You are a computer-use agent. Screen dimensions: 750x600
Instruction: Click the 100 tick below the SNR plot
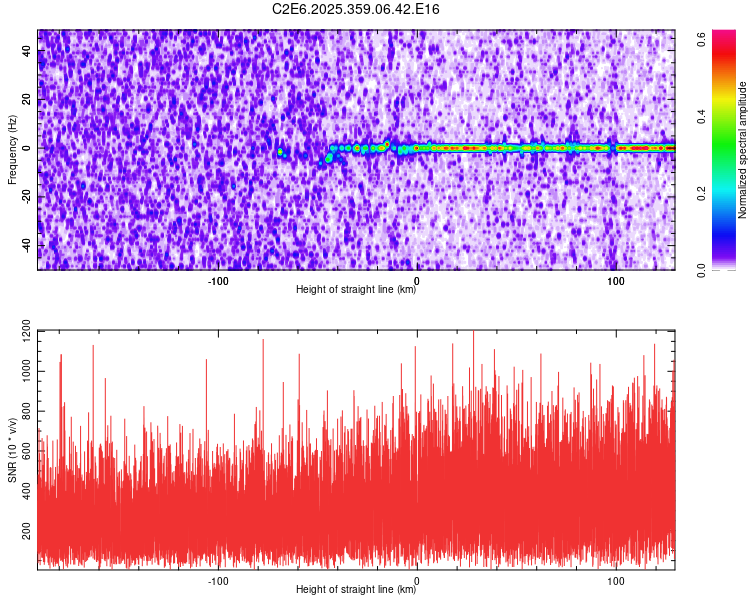pos(616,580)
